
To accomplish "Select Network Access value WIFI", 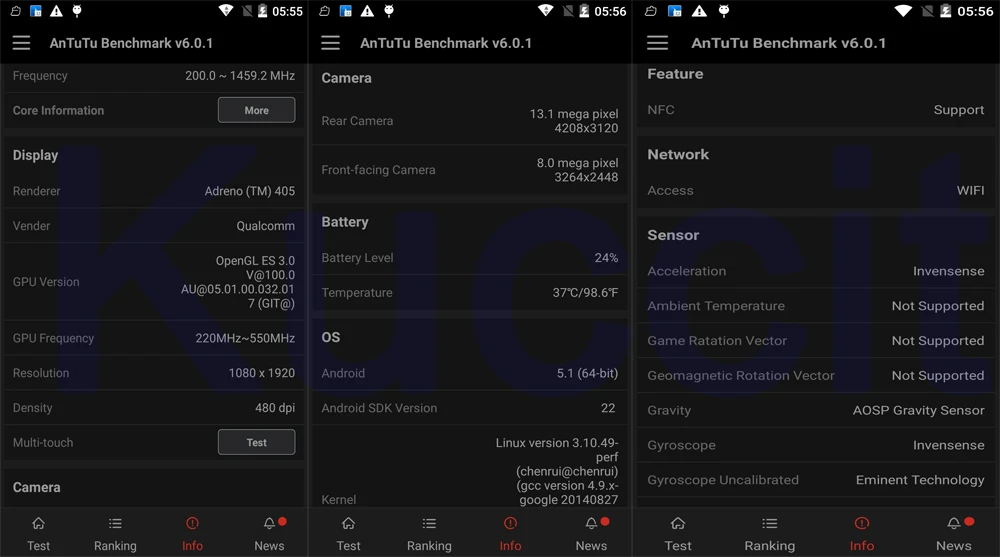I will coord(970,190).
